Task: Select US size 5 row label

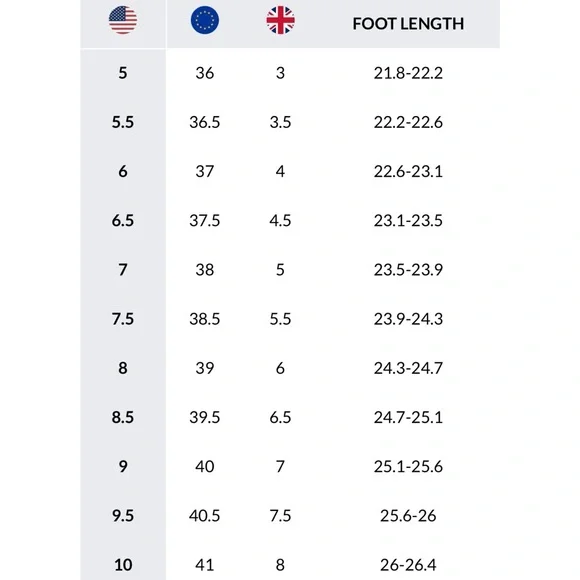Action: pos(123,73)
